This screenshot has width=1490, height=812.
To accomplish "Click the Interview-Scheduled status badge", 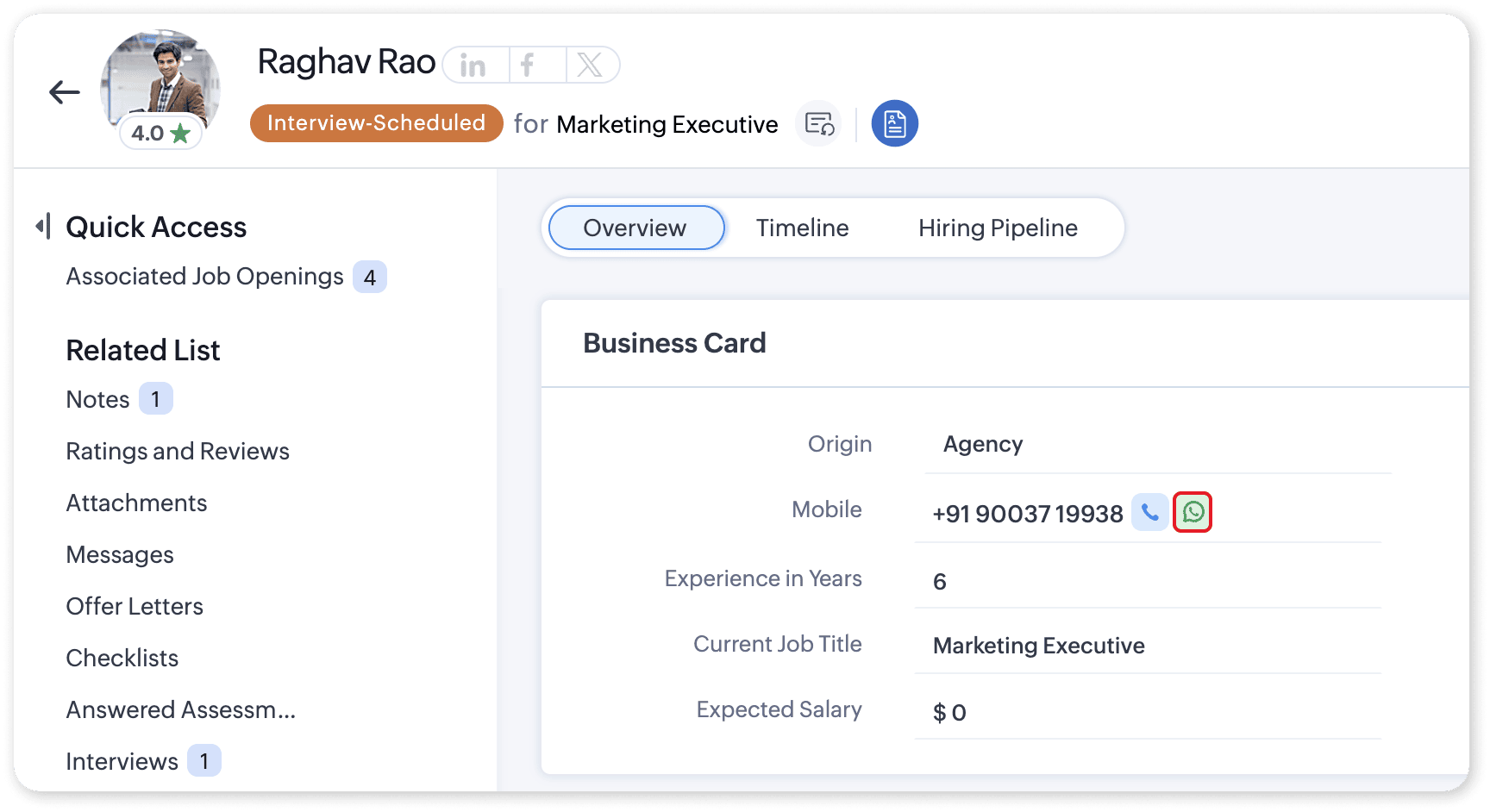I will coord(376,123).
